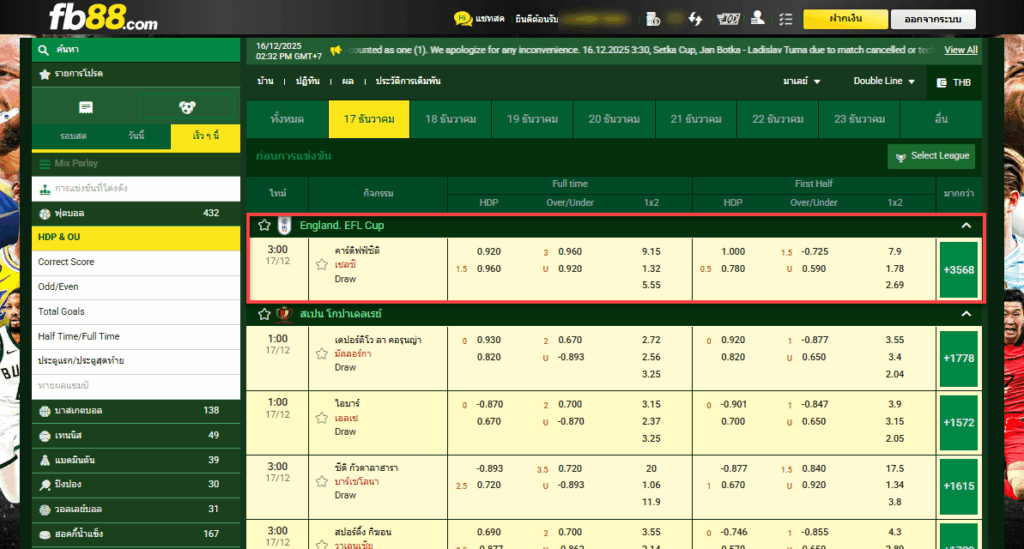The width and height of the screenshot is (1024, 549).
Task: Click Chelsea full-time 1x2 odds 1.32
Action: [x=651, y=269]
